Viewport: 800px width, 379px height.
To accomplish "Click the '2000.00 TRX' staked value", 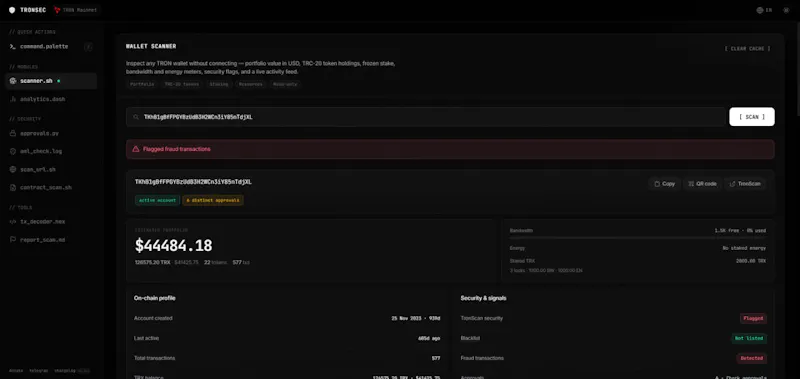I will [751, 260].
